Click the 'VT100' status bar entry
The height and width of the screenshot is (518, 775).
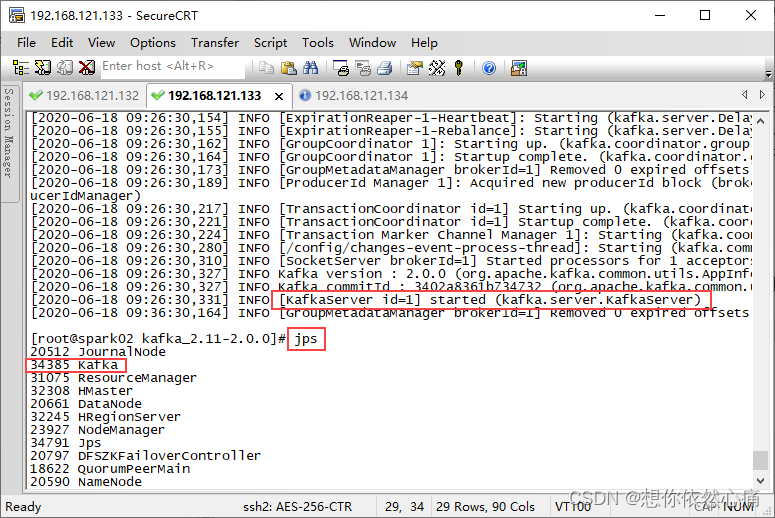click(x=572, y=507)
